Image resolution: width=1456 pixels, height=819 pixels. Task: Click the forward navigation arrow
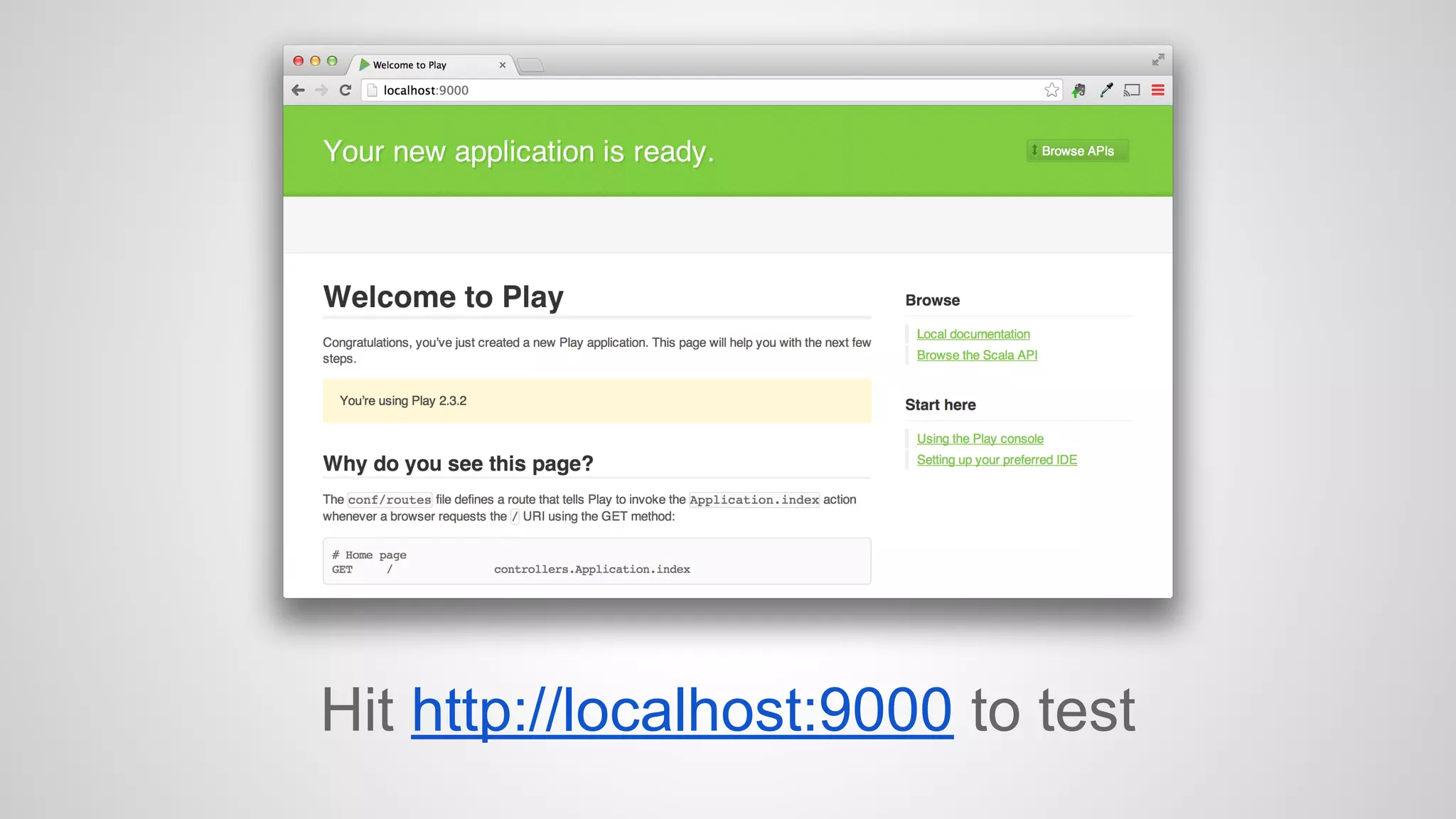[321, 90]
